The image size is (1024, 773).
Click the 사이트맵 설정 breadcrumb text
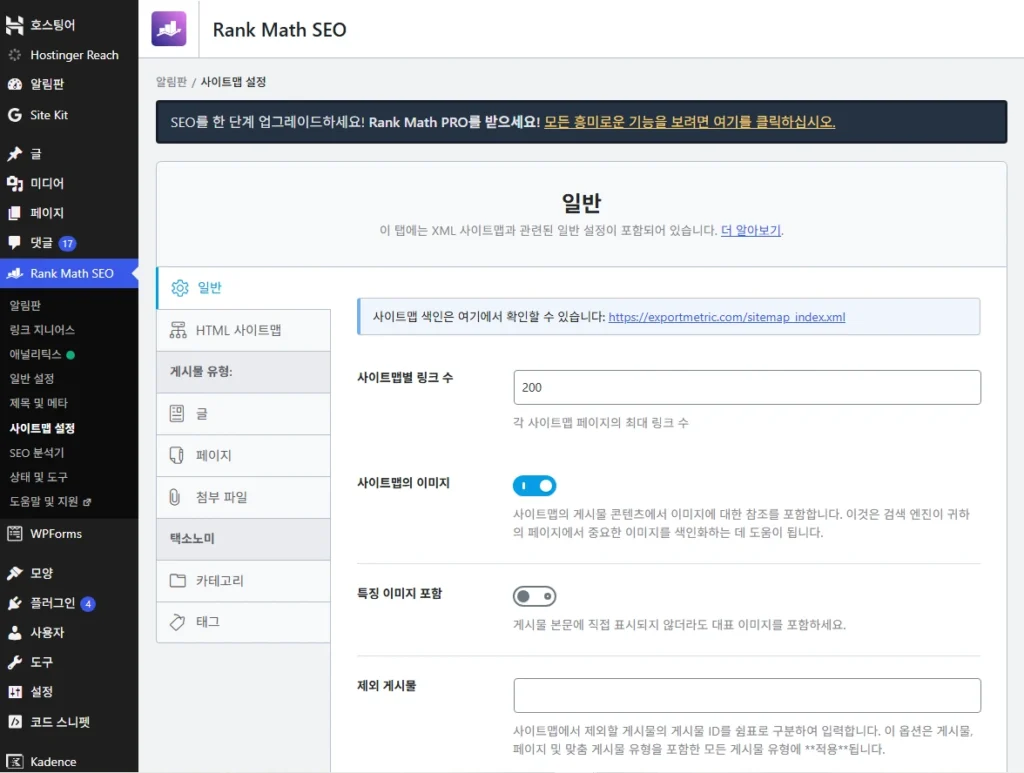tap(233, 82)
